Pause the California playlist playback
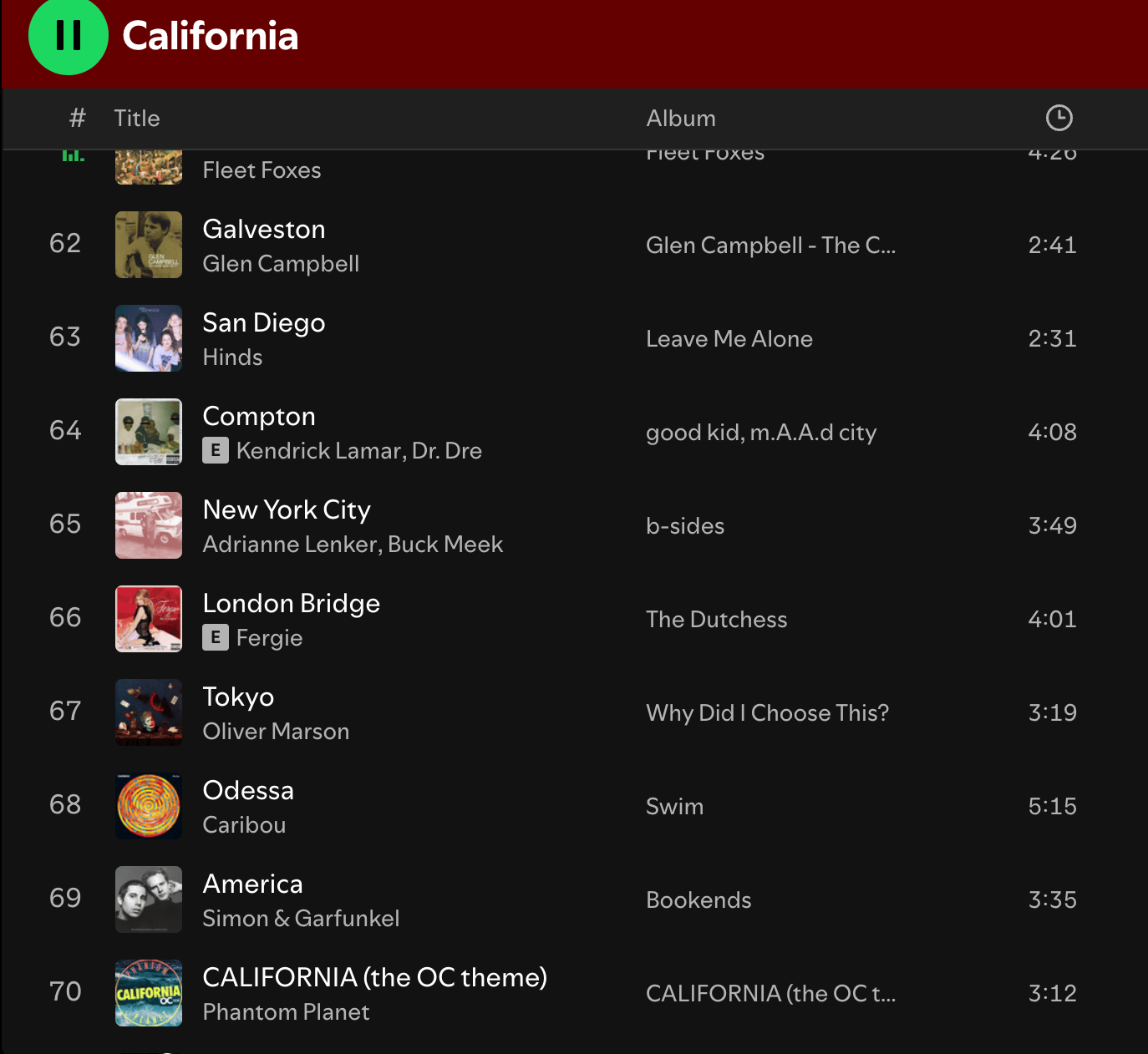Image resolution: width=1148 pixels, height=1054 pixels. pyautogui.click(x=69, y=36)
